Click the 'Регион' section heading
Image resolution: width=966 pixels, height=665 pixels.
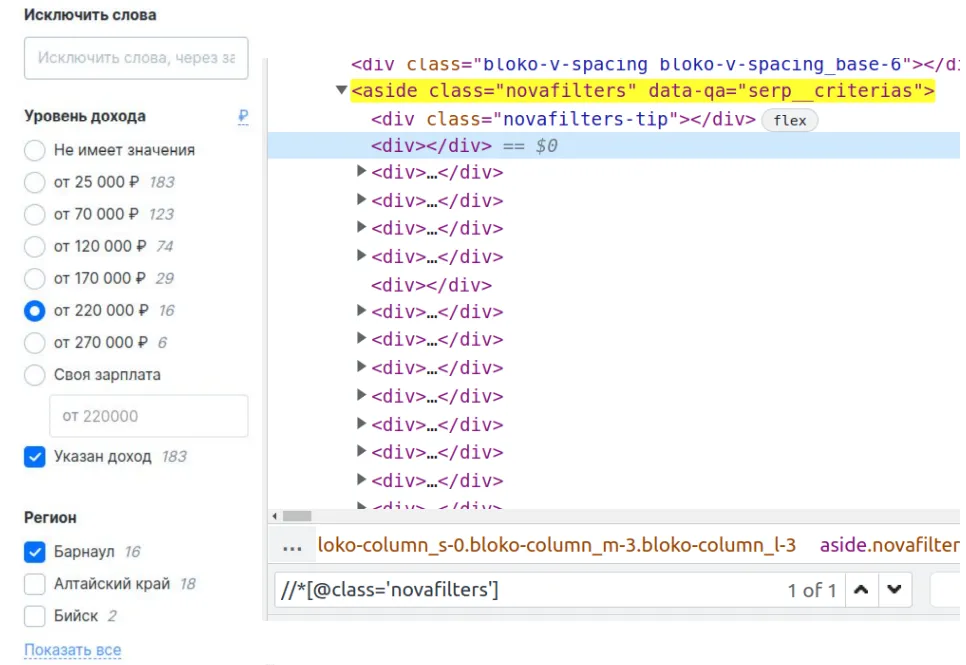point(51,518)
